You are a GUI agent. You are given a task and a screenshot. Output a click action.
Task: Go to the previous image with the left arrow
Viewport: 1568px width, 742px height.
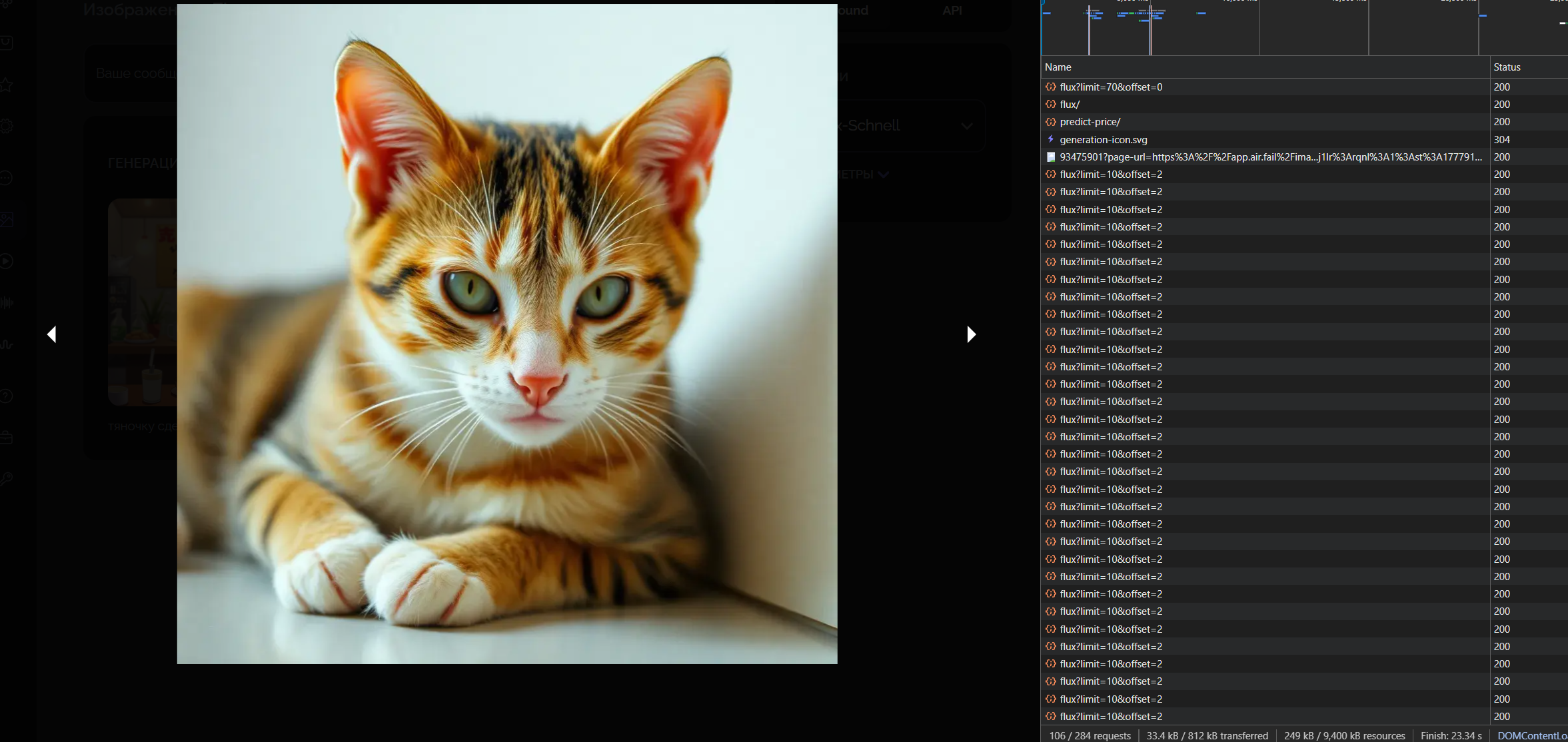(51, 334)
